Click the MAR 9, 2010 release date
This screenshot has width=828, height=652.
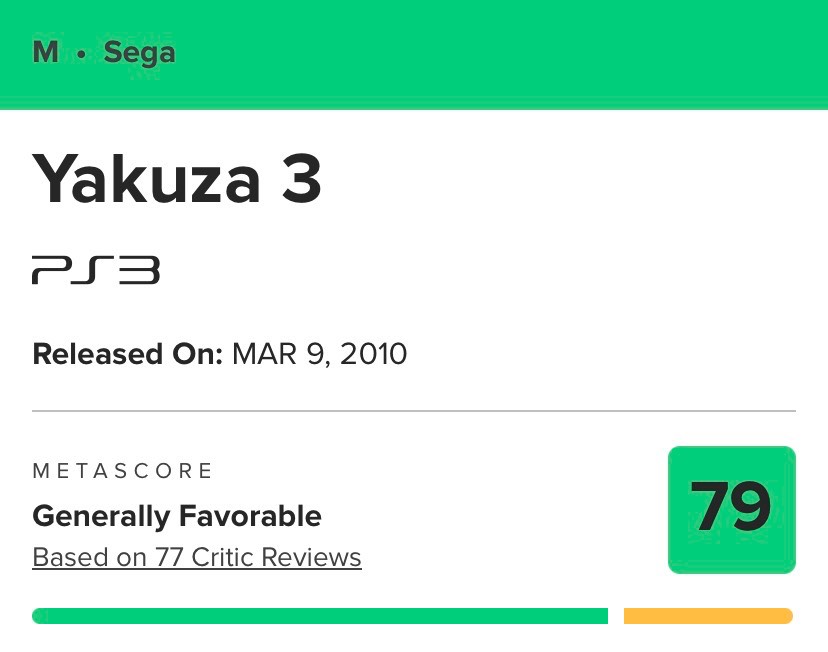click(319, 354)
